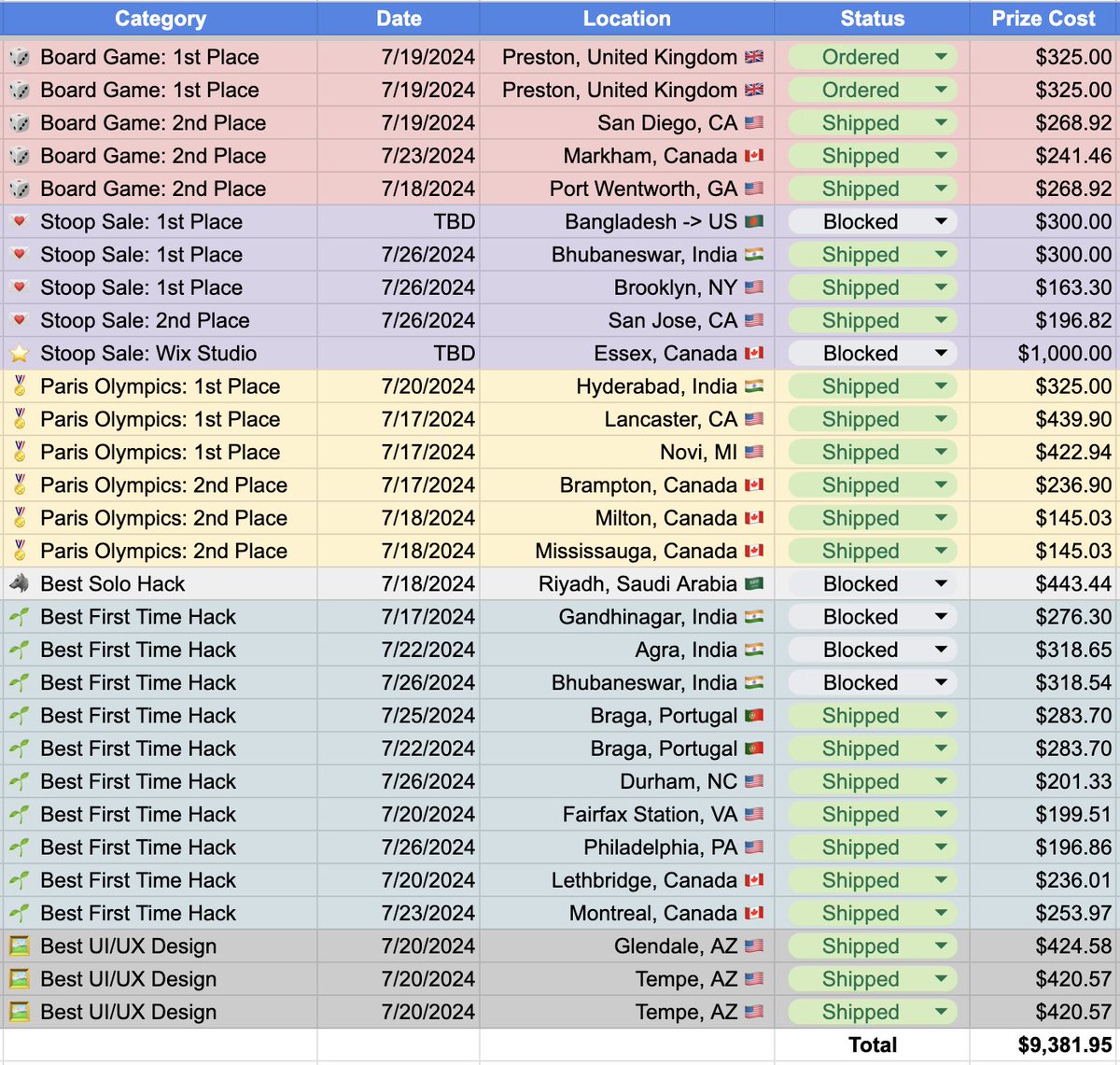
Task: Click the Canada flag in the Essex row
Action: click(x=754, y=354)
